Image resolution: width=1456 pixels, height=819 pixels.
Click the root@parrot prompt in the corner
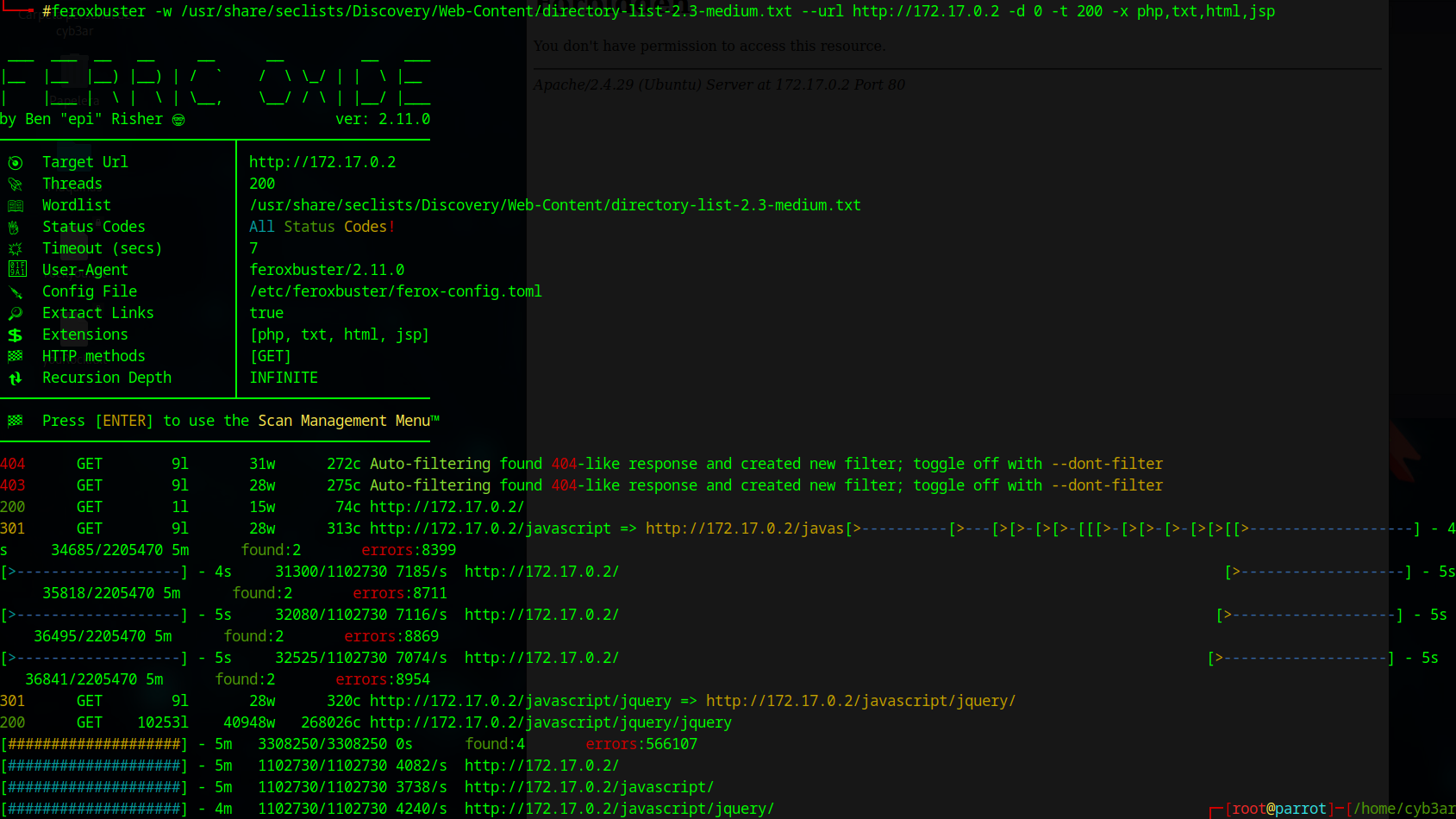(x=1278, y=809)
